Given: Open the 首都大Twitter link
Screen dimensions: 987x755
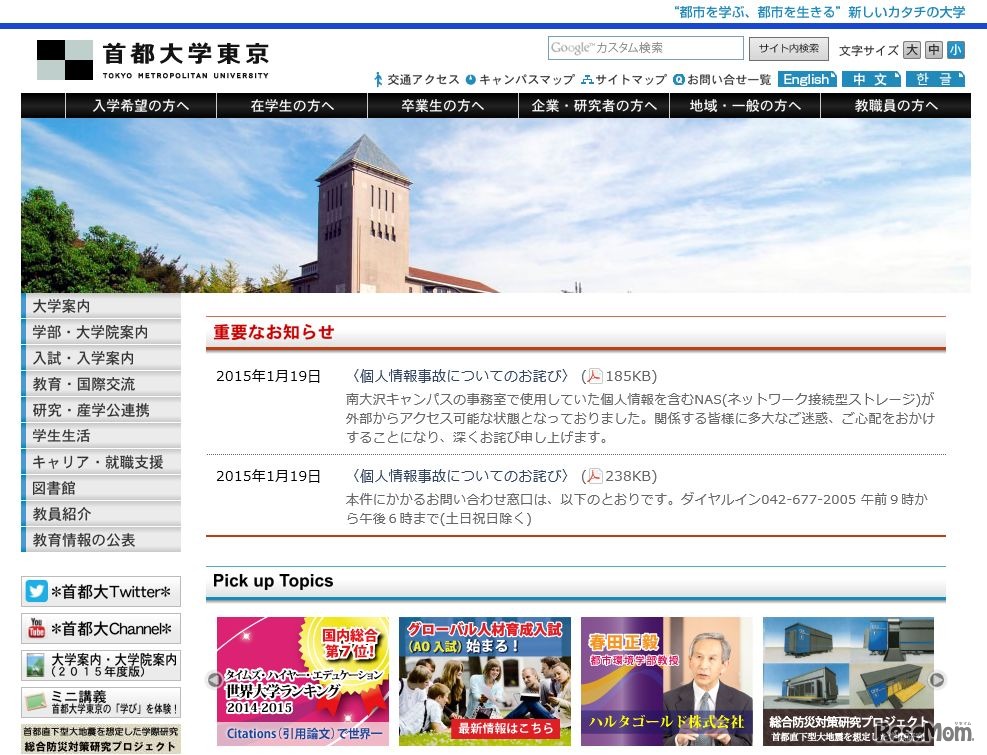Looking at the screenshot, I should [101, 591].
